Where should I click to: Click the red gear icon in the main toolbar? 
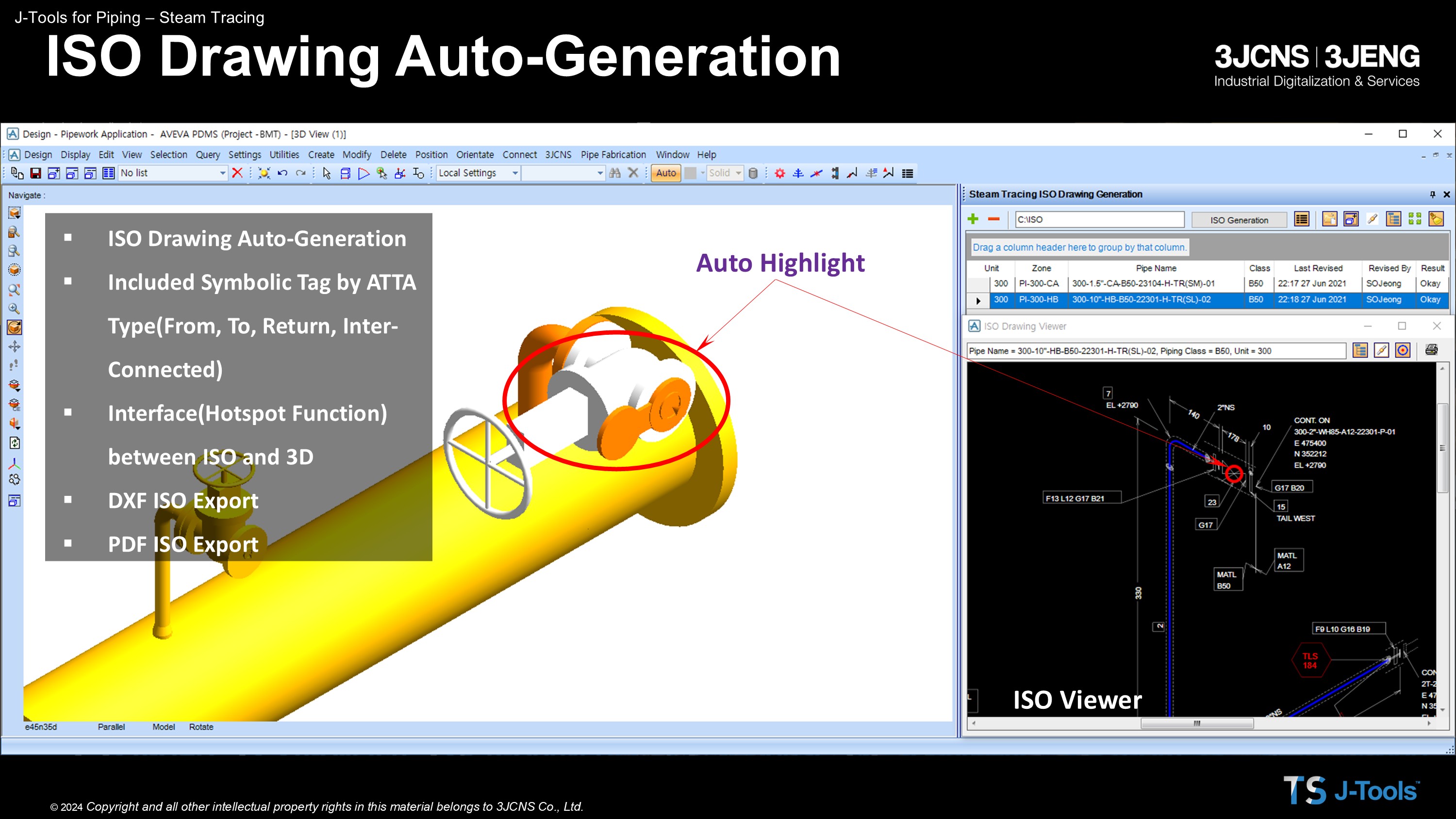tap(780, 173)
